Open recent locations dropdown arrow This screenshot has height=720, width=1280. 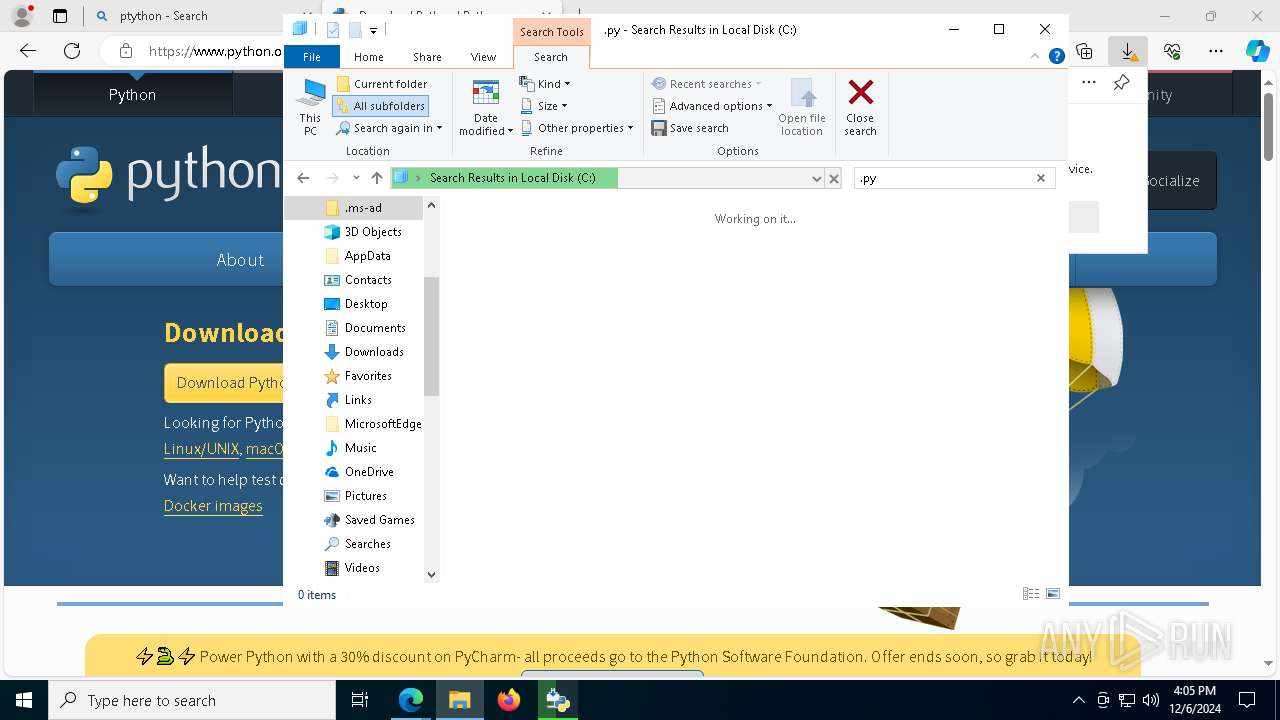pos(356,178)
